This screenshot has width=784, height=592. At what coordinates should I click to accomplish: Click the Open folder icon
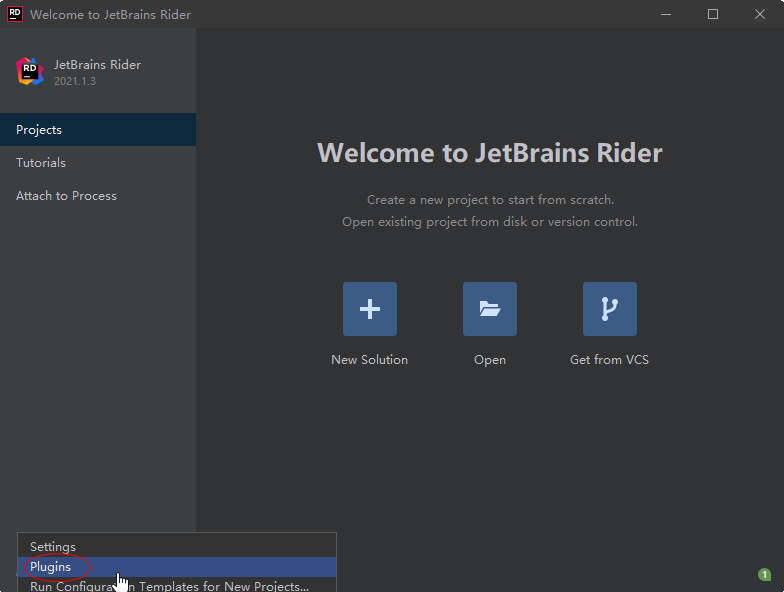pyautogui.click(x=490, y=309)
